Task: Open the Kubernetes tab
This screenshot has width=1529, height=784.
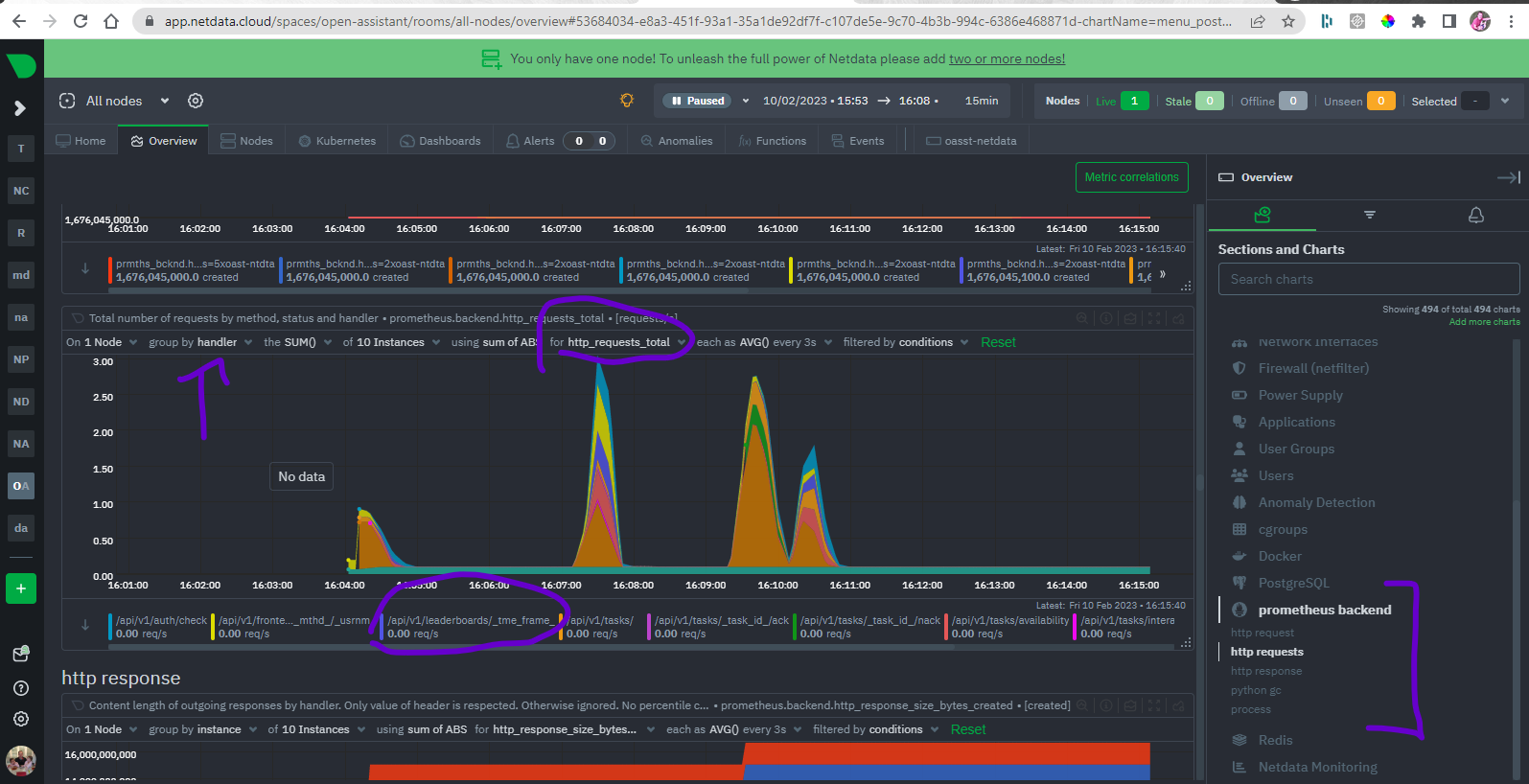Action: click(336, 141)
